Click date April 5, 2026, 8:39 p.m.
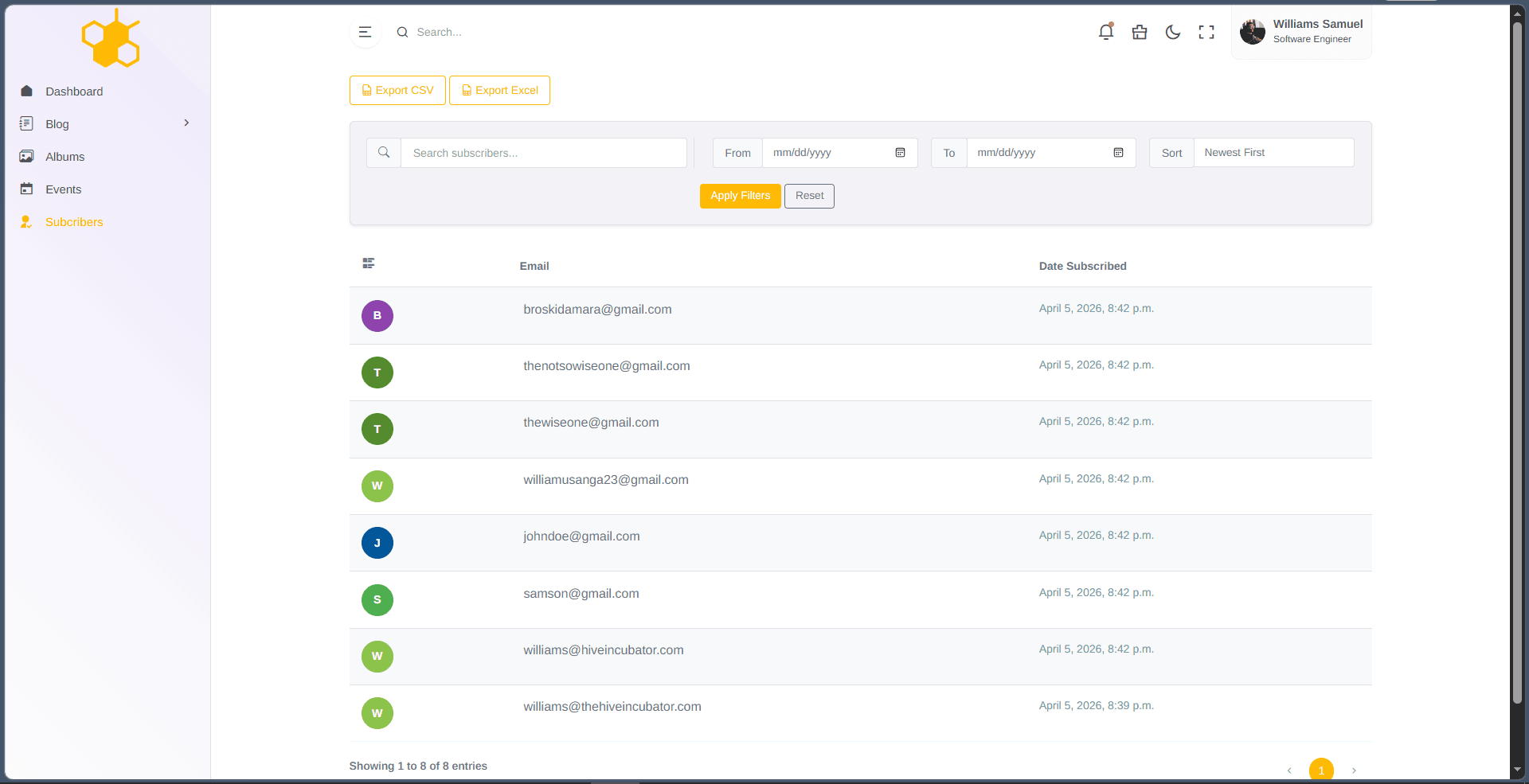The width and height of the screenshot is (1529, 784). (x=1096, y=706)
